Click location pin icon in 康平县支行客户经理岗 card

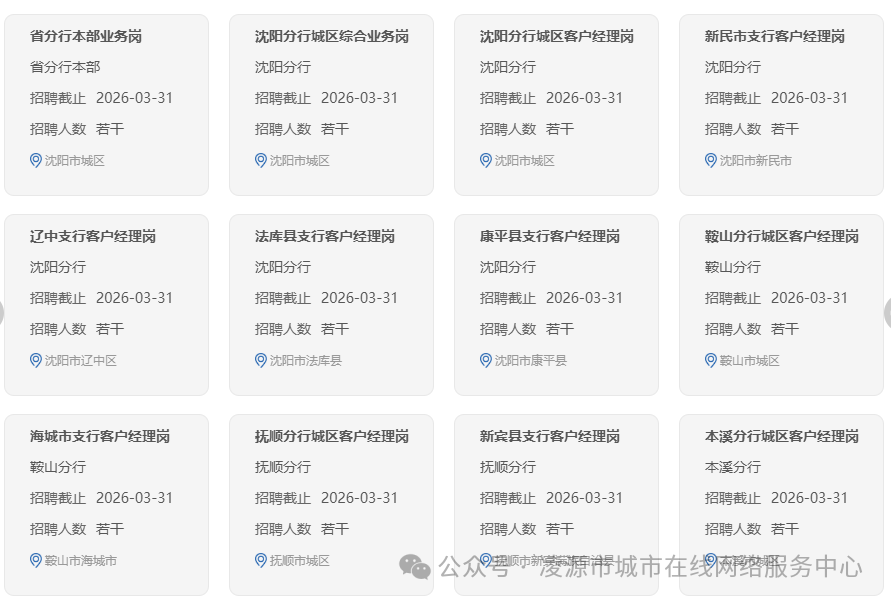486,360
